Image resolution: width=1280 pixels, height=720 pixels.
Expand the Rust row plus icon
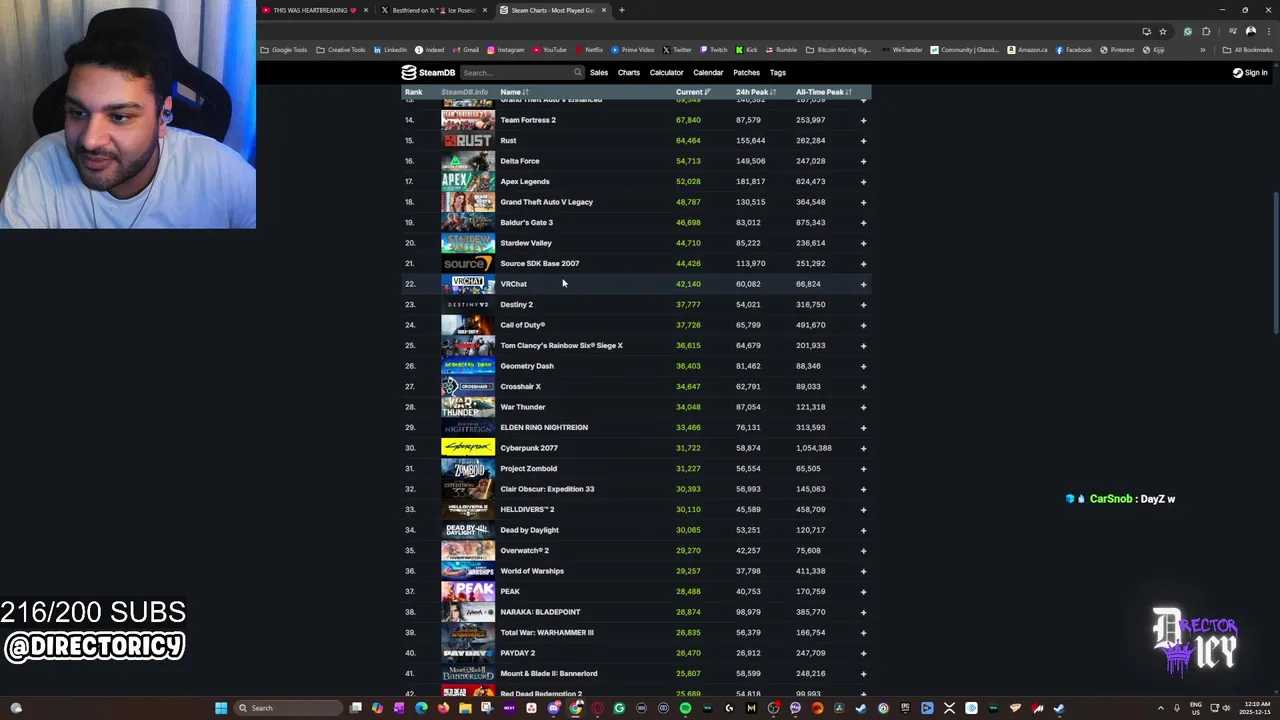point(863,141)
